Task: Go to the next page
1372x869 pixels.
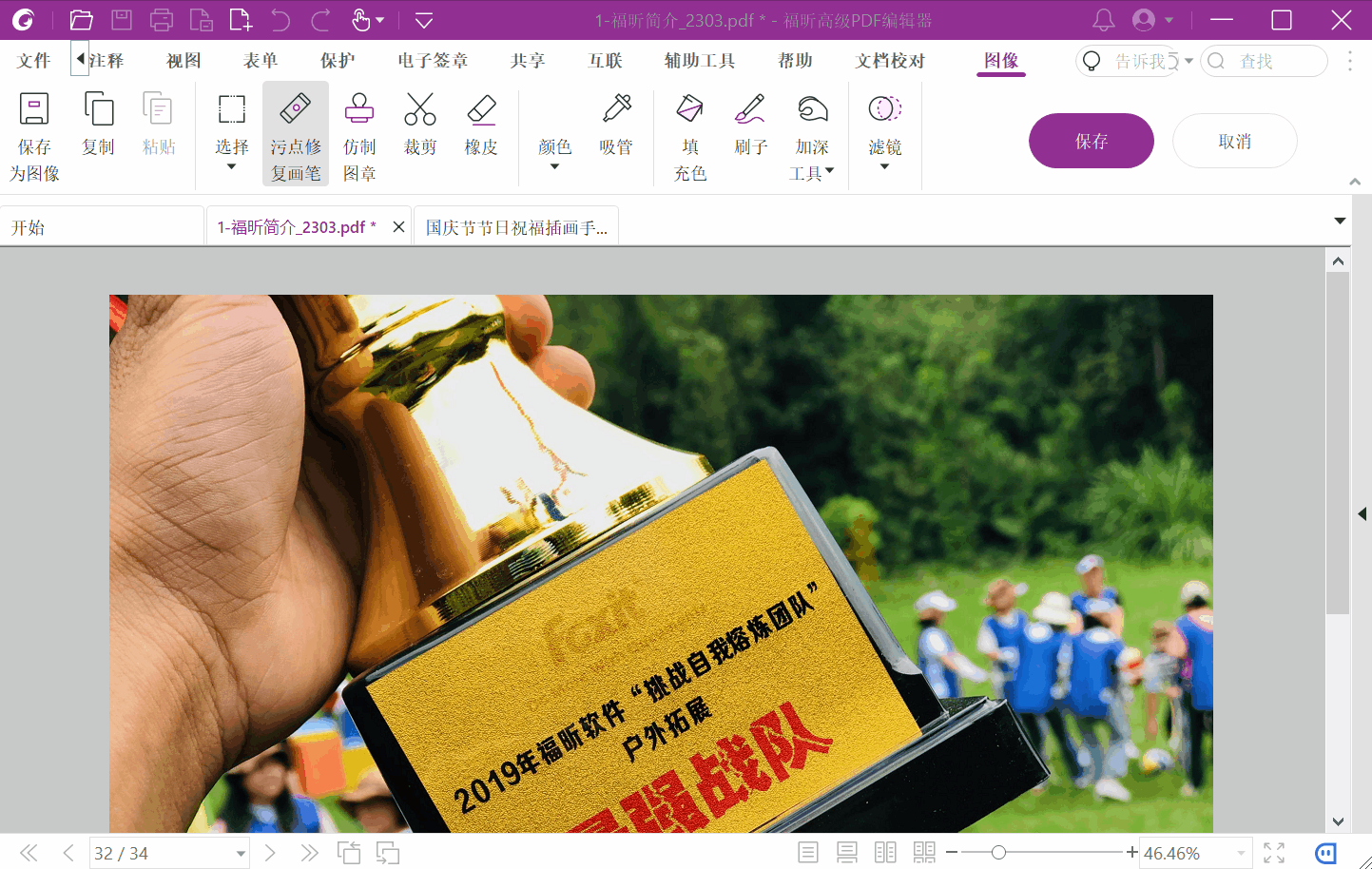Action: click(270, 853)
